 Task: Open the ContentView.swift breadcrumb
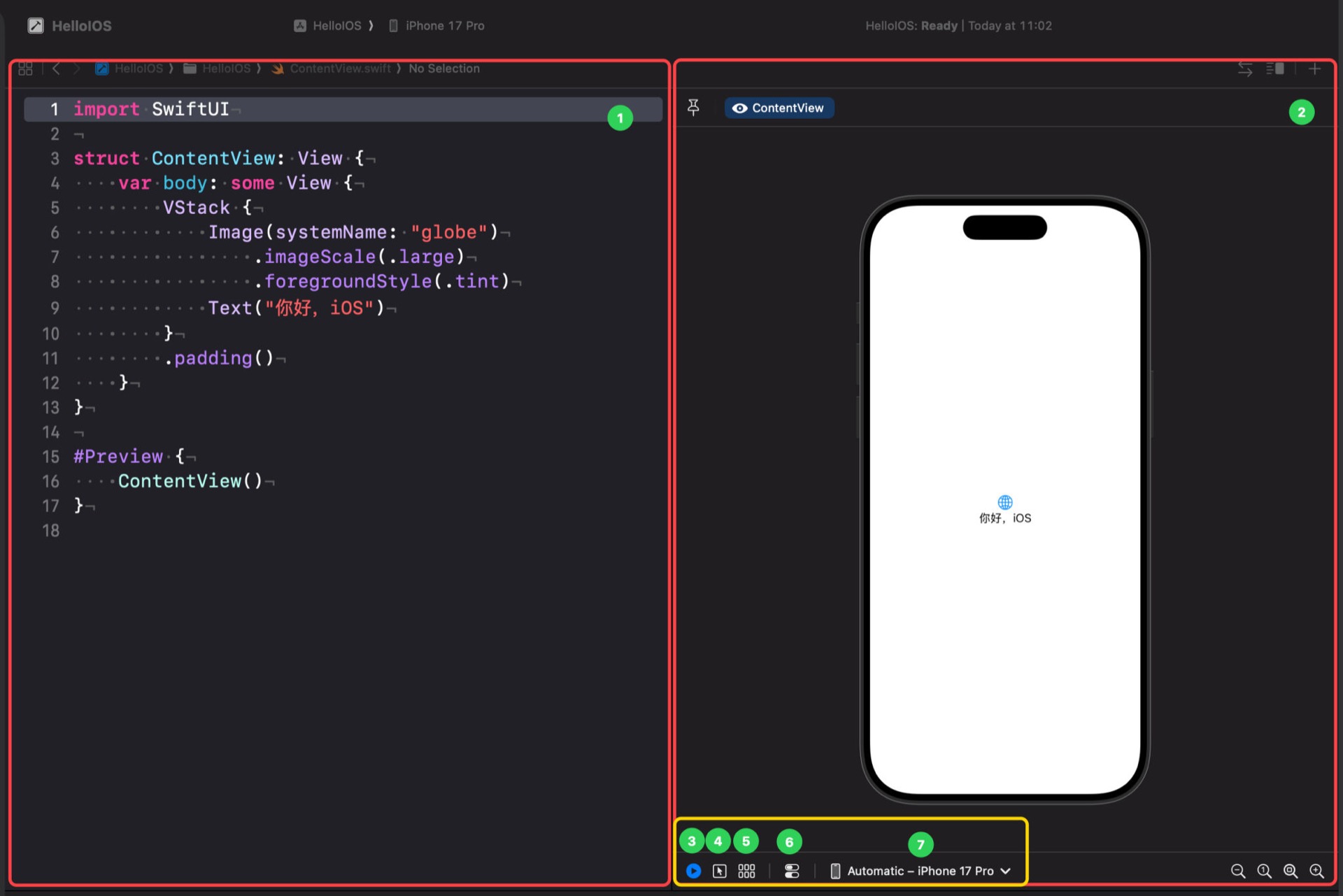(332, 69)
